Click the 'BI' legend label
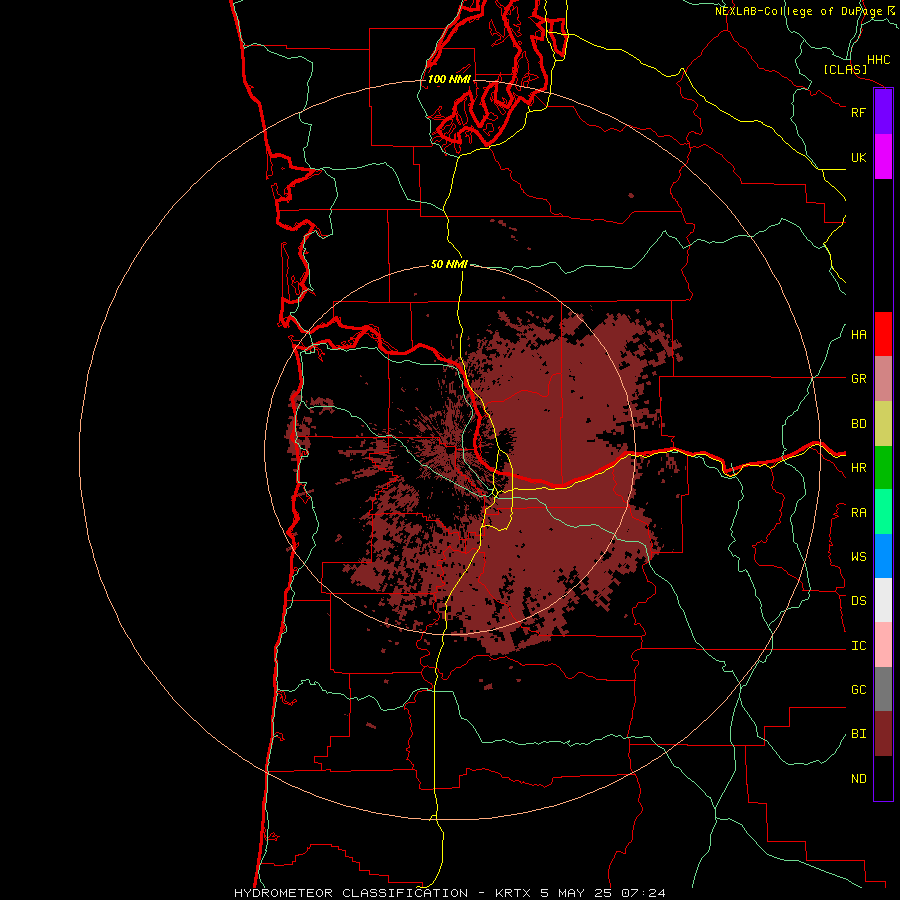This screenshot has height=900, width=900. click(x=858, y=734)
